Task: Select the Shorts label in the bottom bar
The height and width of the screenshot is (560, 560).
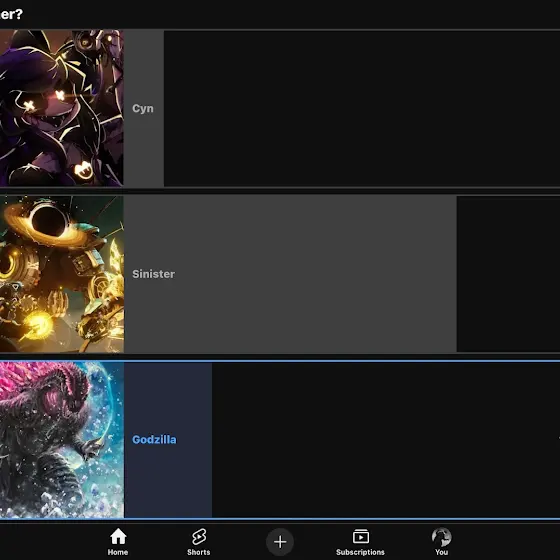Action: tap(199, 552)
